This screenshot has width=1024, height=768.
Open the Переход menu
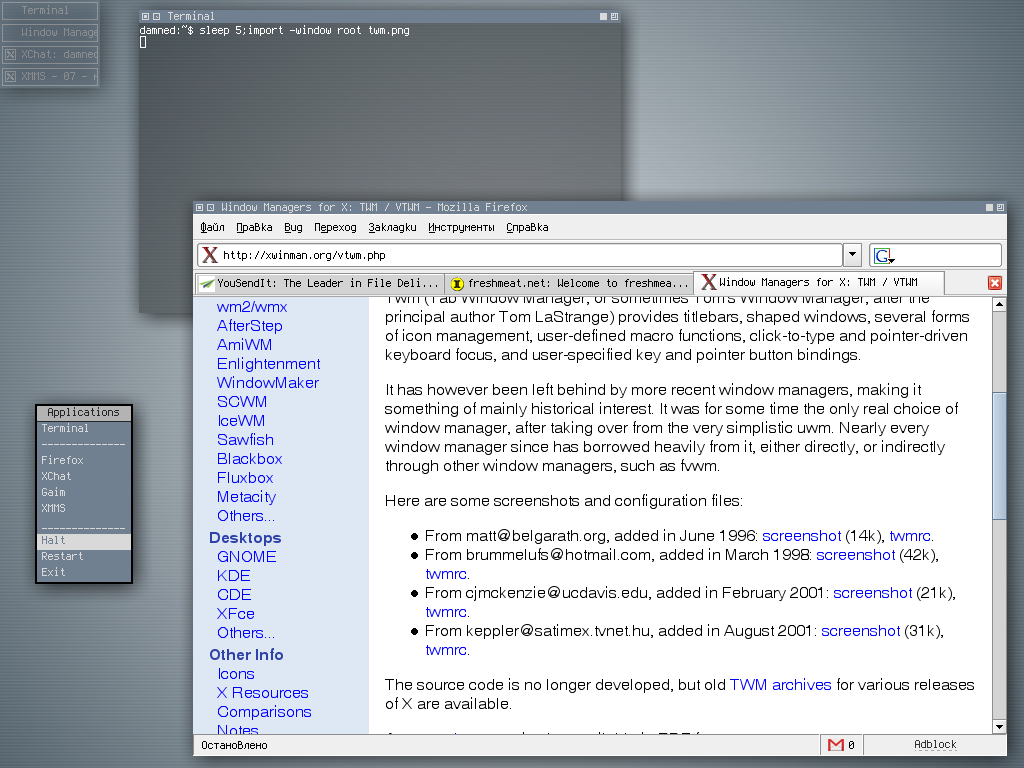pos(335,227)
